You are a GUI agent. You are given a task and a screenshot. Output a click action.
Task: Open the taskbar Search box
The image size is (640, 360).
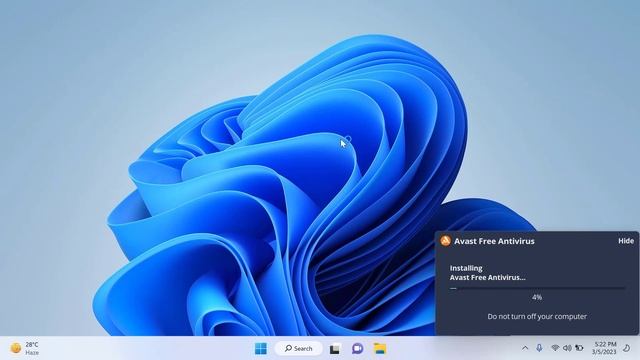click(x=298, y=349)
